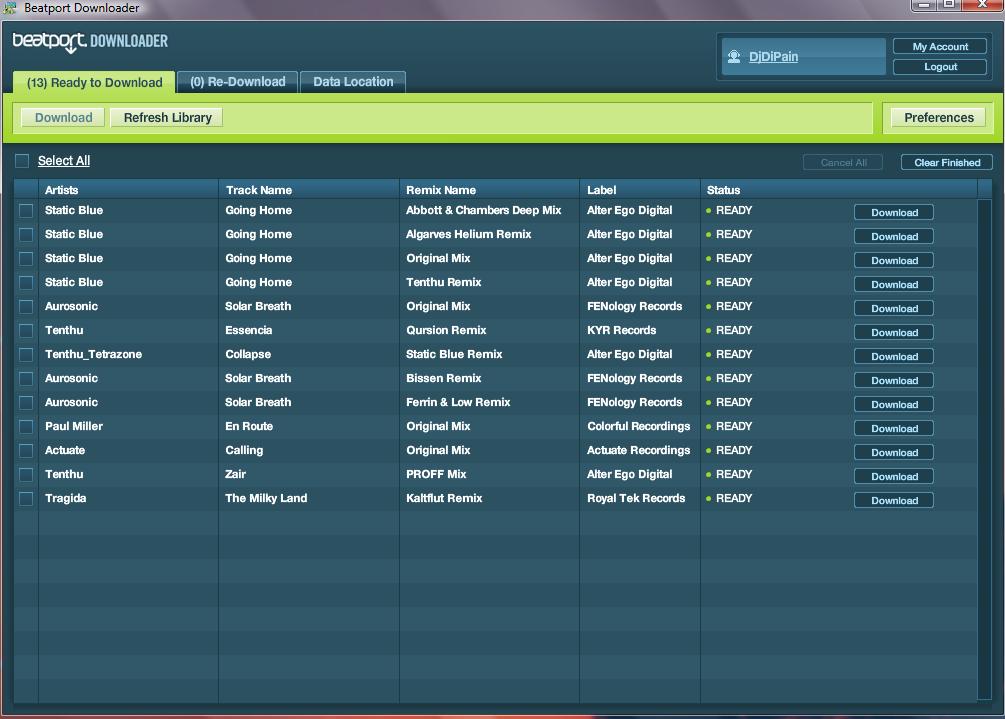Click the My Account button

coord(940,47)
